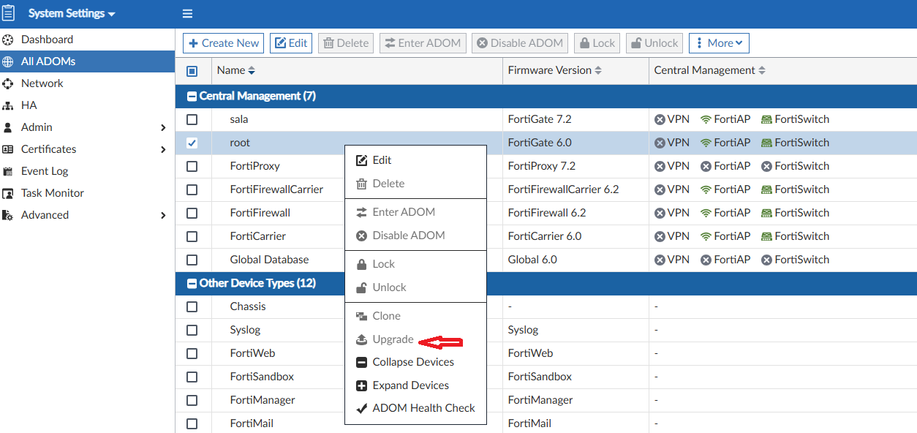Click the hamburger menu icon in the header

tap(187, 14)
